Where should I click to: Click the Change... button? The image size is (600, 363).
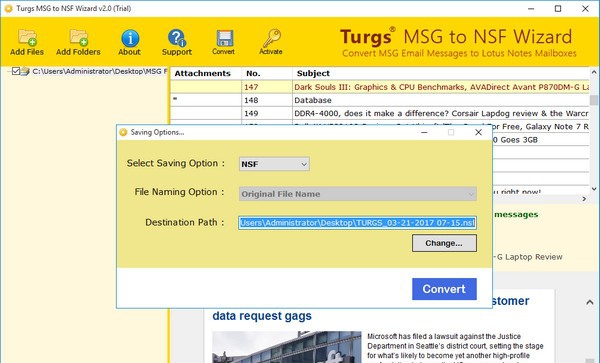pos(444,243)
